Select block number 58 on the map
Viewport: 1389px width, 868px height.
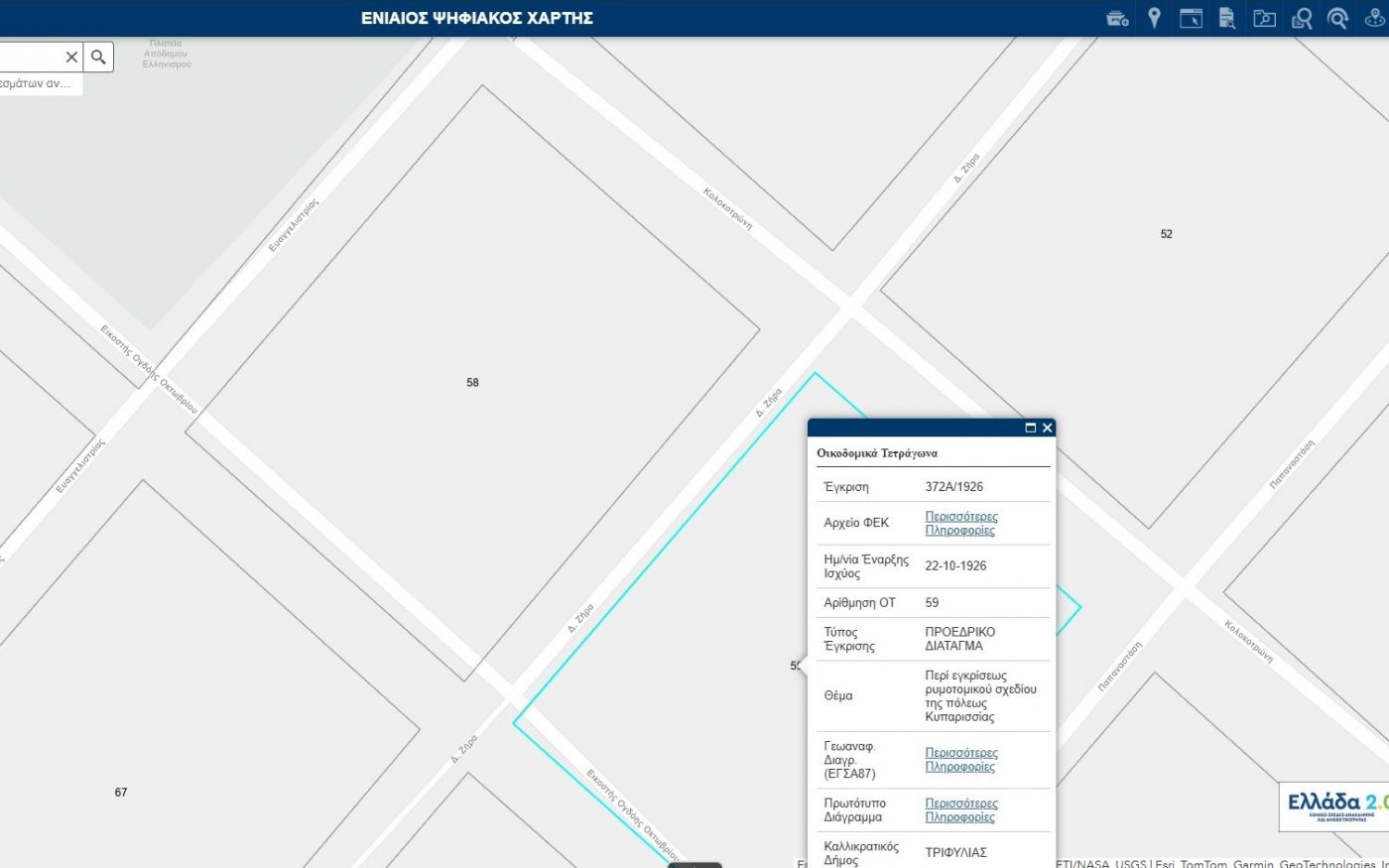point(472,382)
